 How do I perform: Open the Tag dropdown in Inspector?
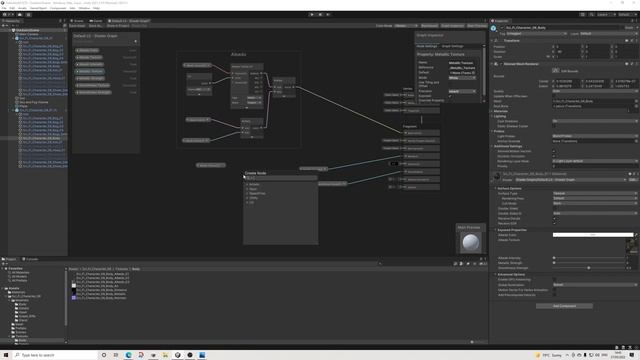[x=536, y=34]
